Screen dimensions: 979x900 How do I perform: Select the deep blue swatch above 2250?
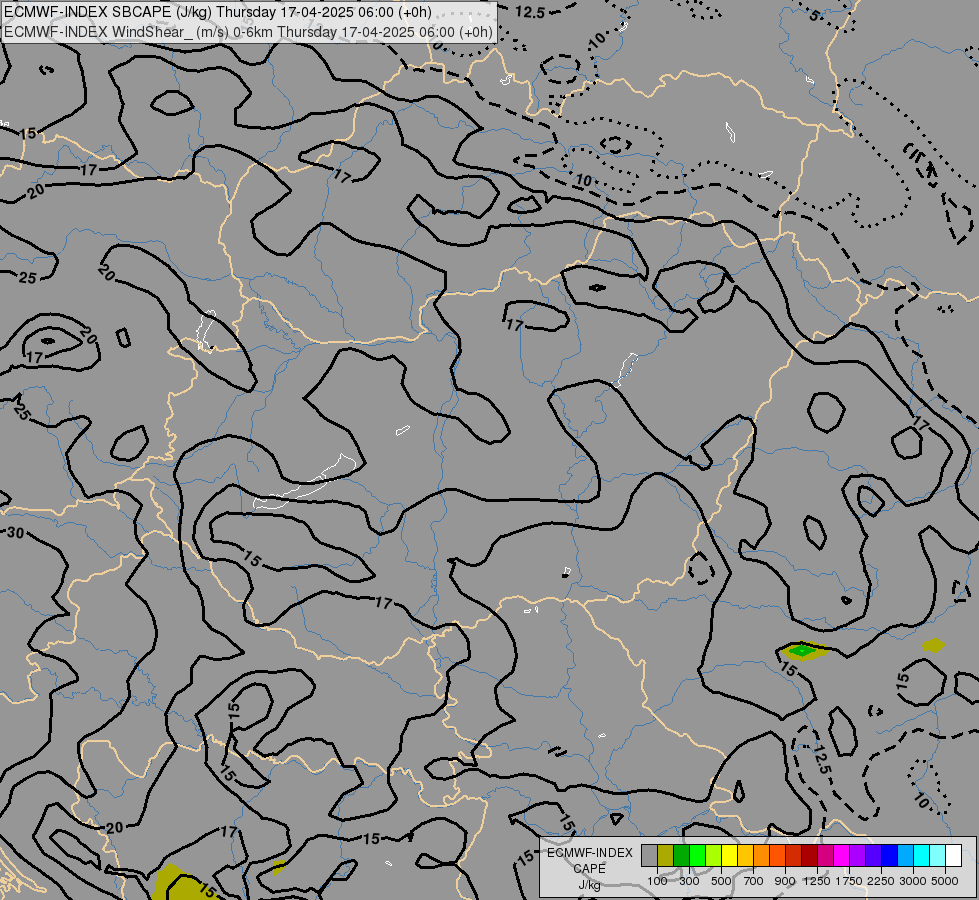coord(889,855)
